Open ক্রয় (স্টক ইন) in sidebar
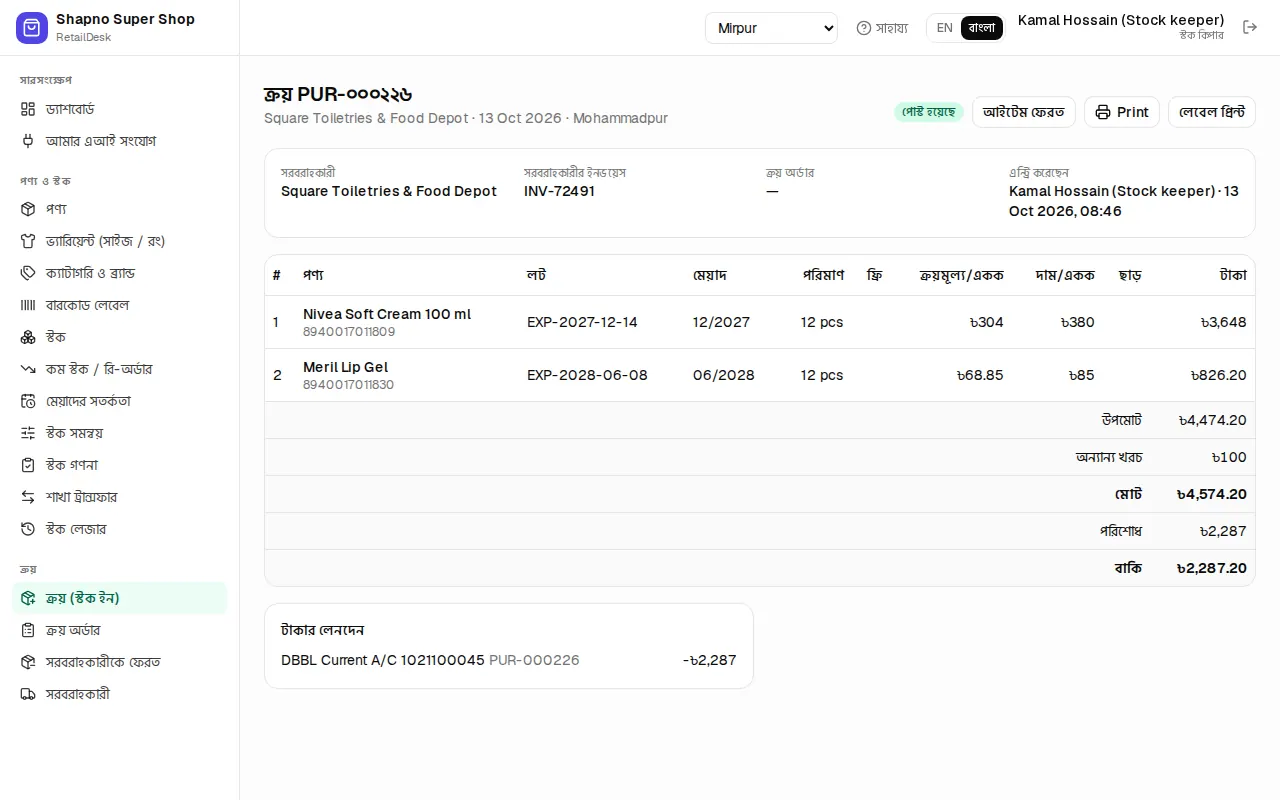Screen dimensions: 1280x800 (x=120, y=598)
